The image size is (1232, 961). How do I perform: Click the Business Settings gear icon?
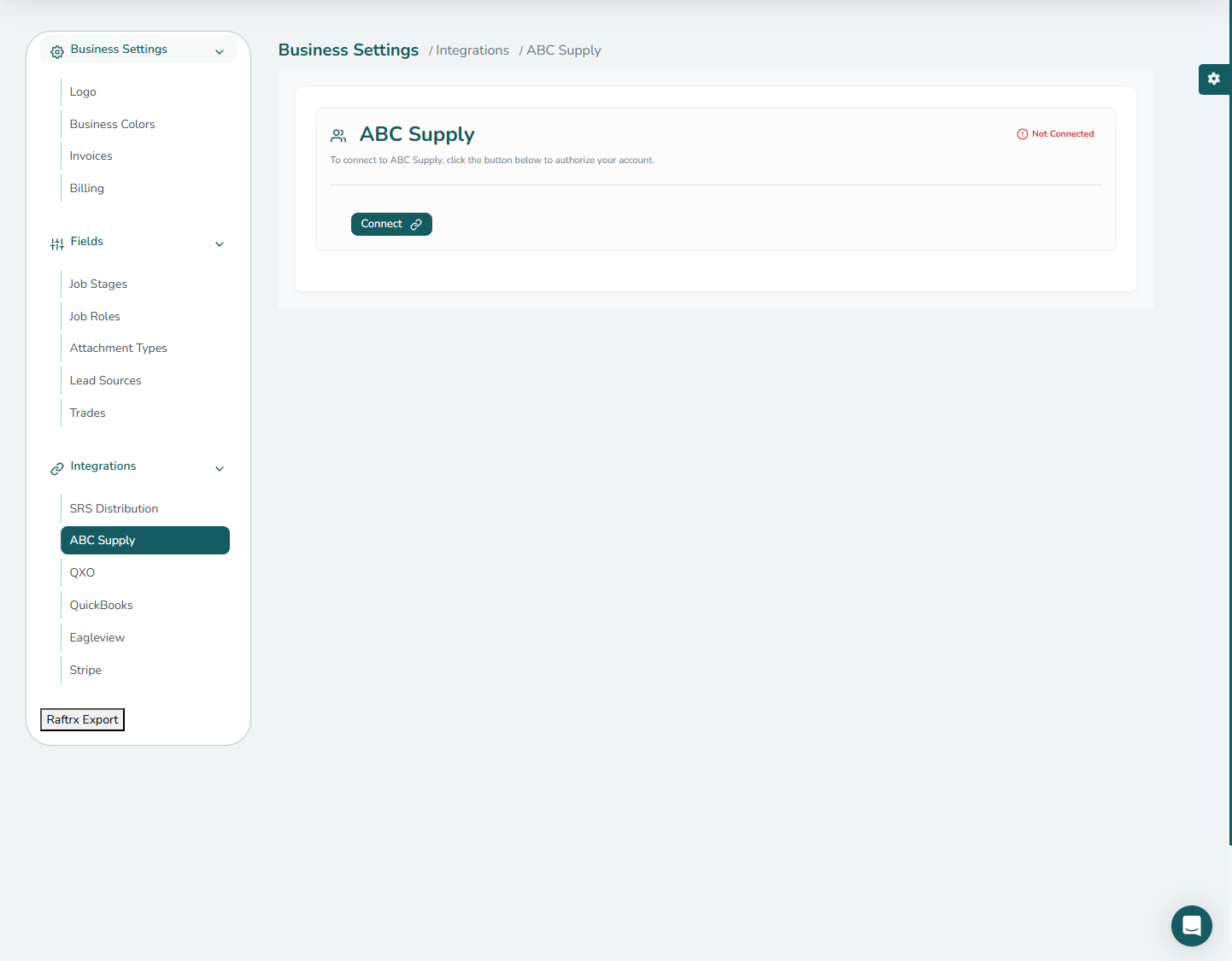tap(57, 52)
